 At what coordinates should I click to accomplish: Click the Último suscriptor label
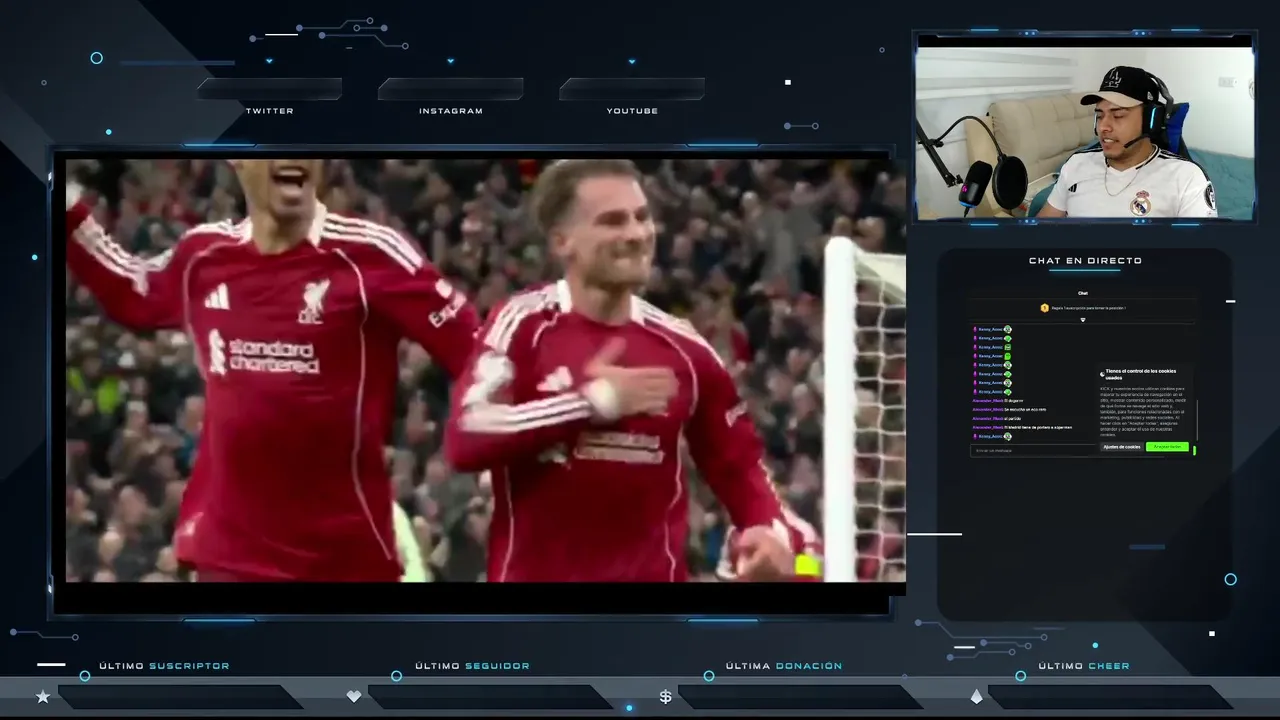(164, 666)
